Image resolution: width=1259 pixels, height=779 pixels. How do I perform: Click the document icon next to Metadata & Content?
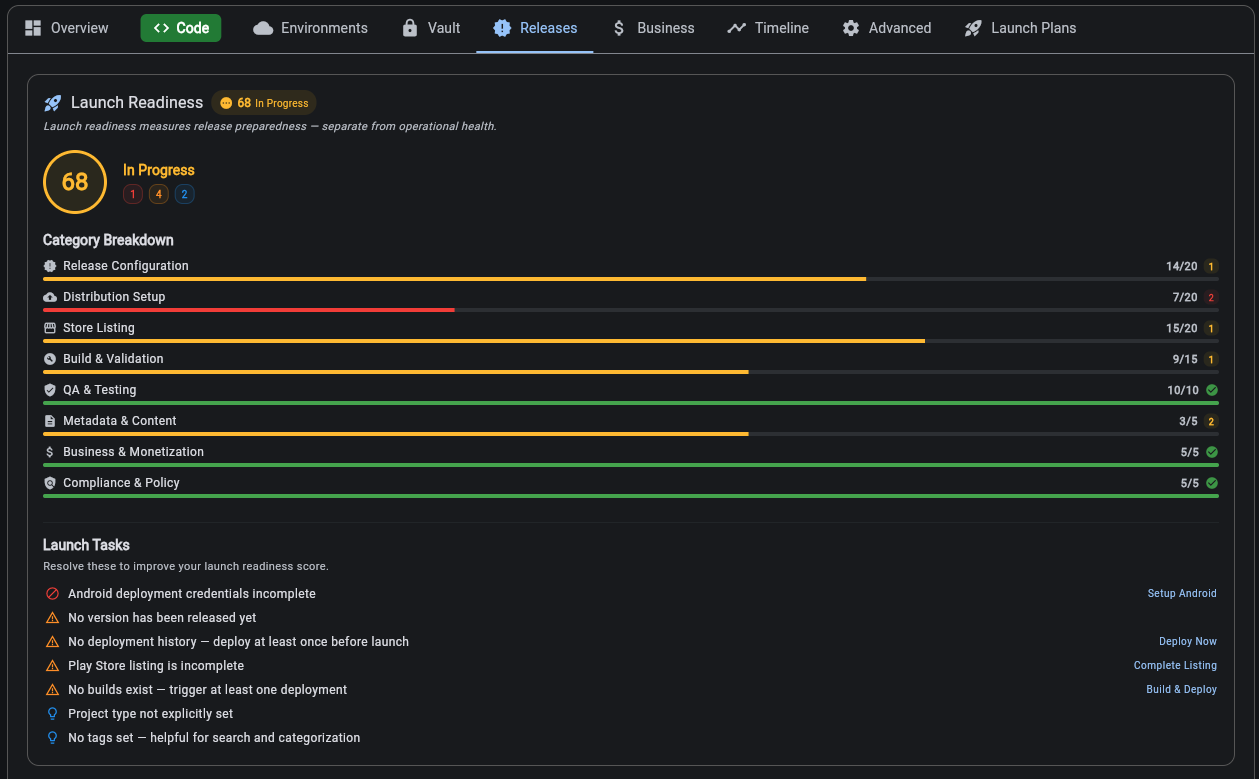pos(49,421)
